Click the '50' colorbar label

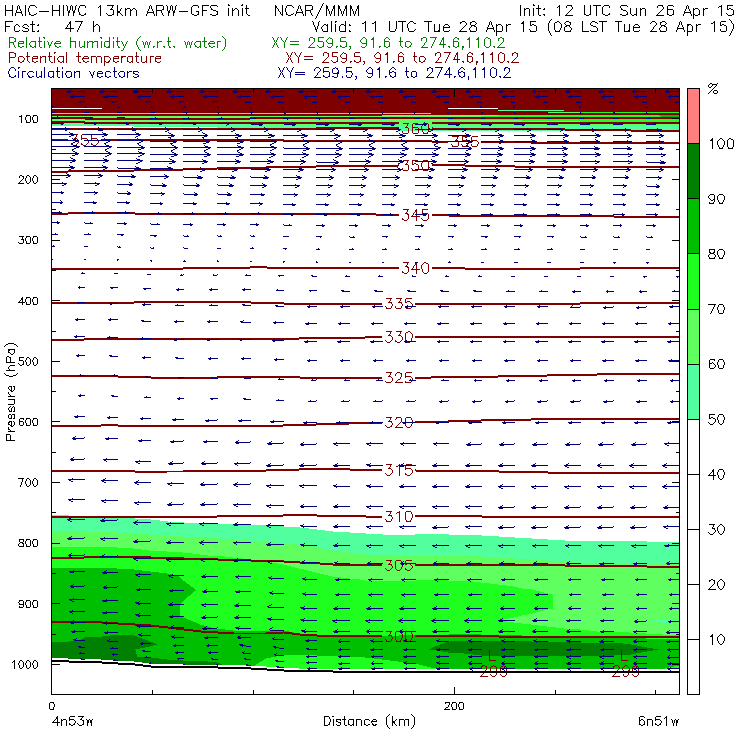(x=716, y=419)
